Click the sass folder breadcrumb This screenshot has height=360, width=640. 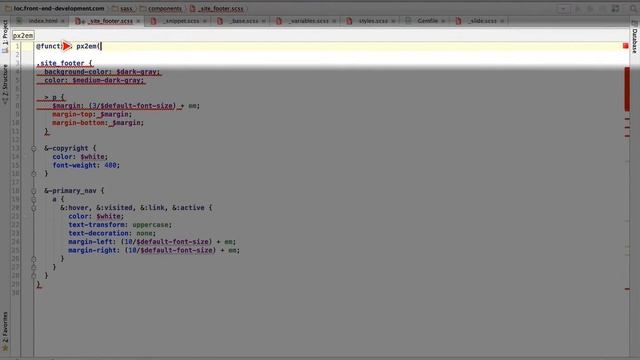pyautogui.click(x=126, y=8)
